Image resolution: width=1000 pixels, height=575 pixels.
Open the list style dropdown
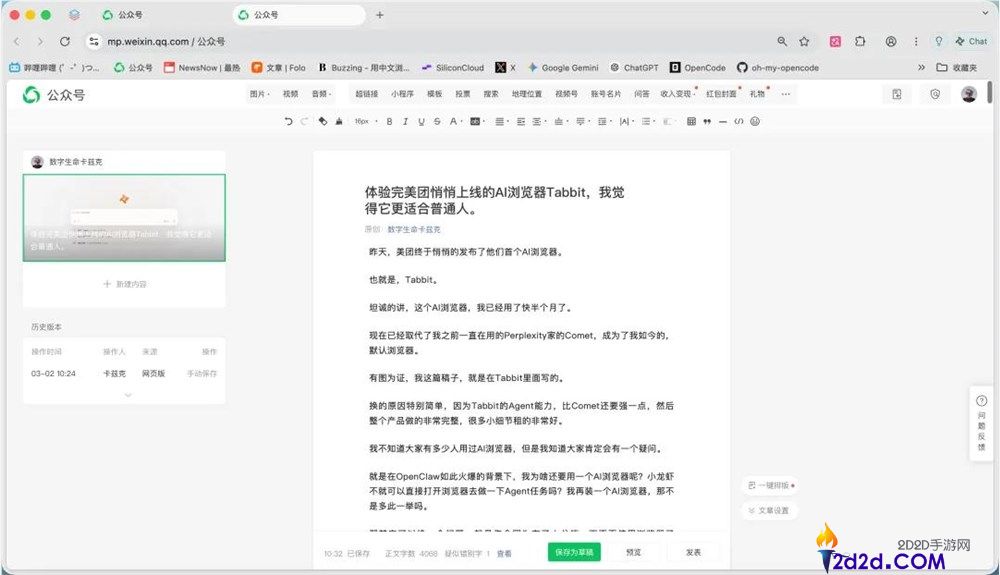pyautogui.click(x=648, y=121)
